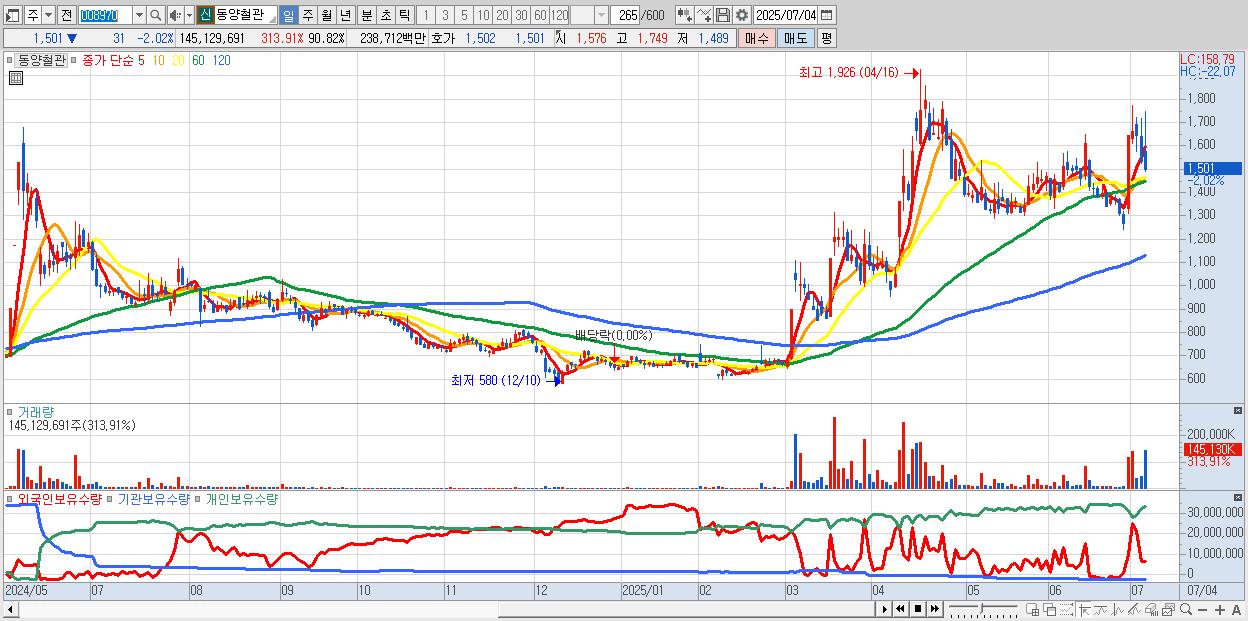Click the add line indicator icon
Screen dimensions: 1248x621
pyautogui.click(x=704, y=16)
